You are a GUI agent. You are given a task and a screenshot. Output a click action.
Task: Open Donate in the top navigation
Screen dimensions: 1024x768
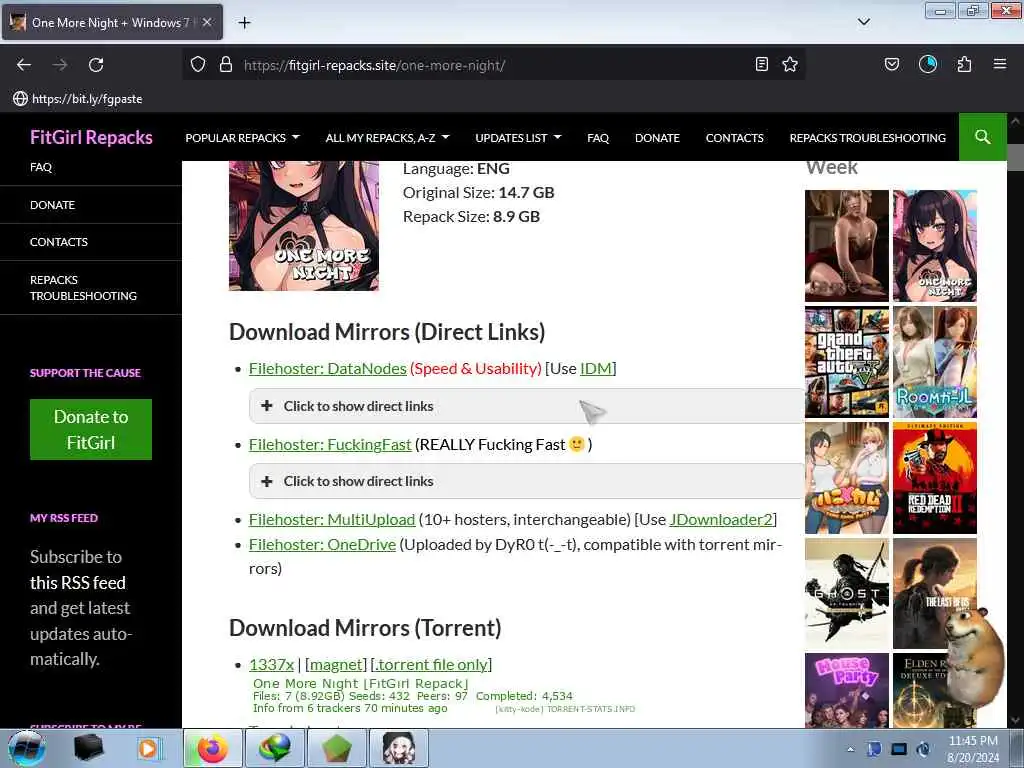657,138
